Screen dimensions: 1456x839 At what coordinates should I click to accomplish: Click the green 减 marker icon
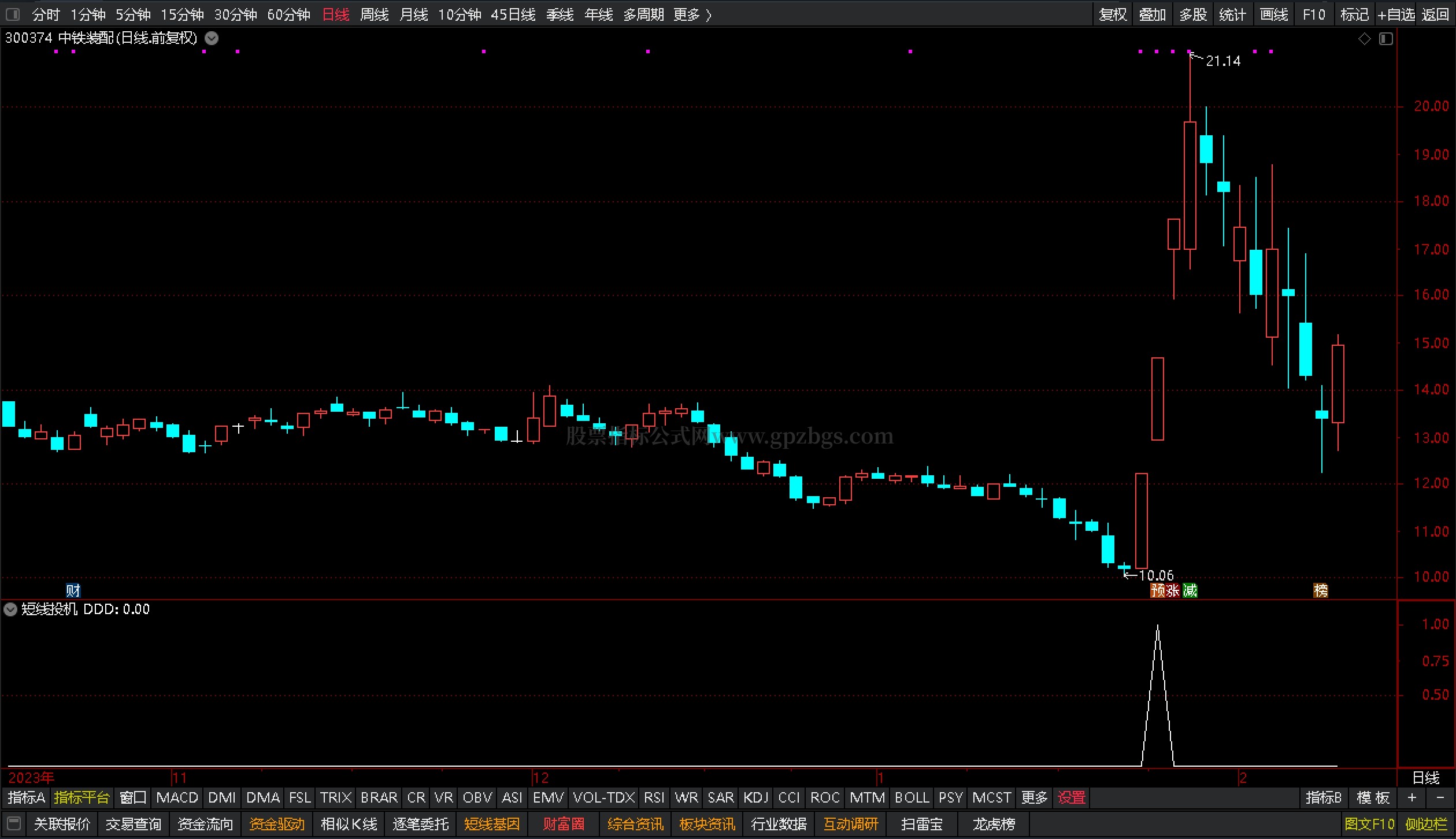tap(1190, 590)
